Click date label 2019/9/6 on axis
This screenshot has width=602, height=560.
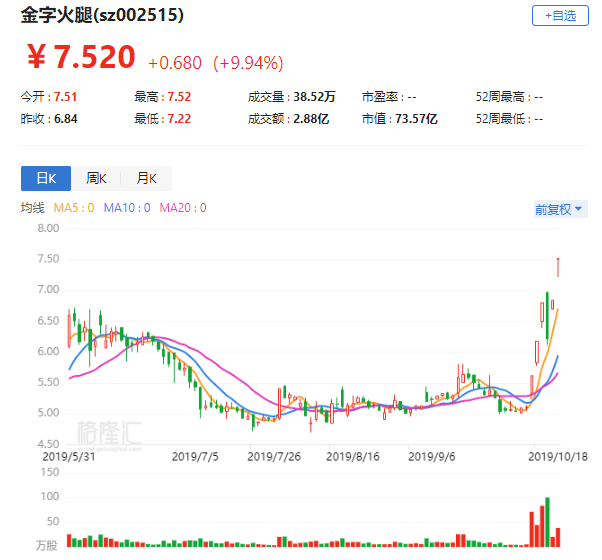point(432,457)
